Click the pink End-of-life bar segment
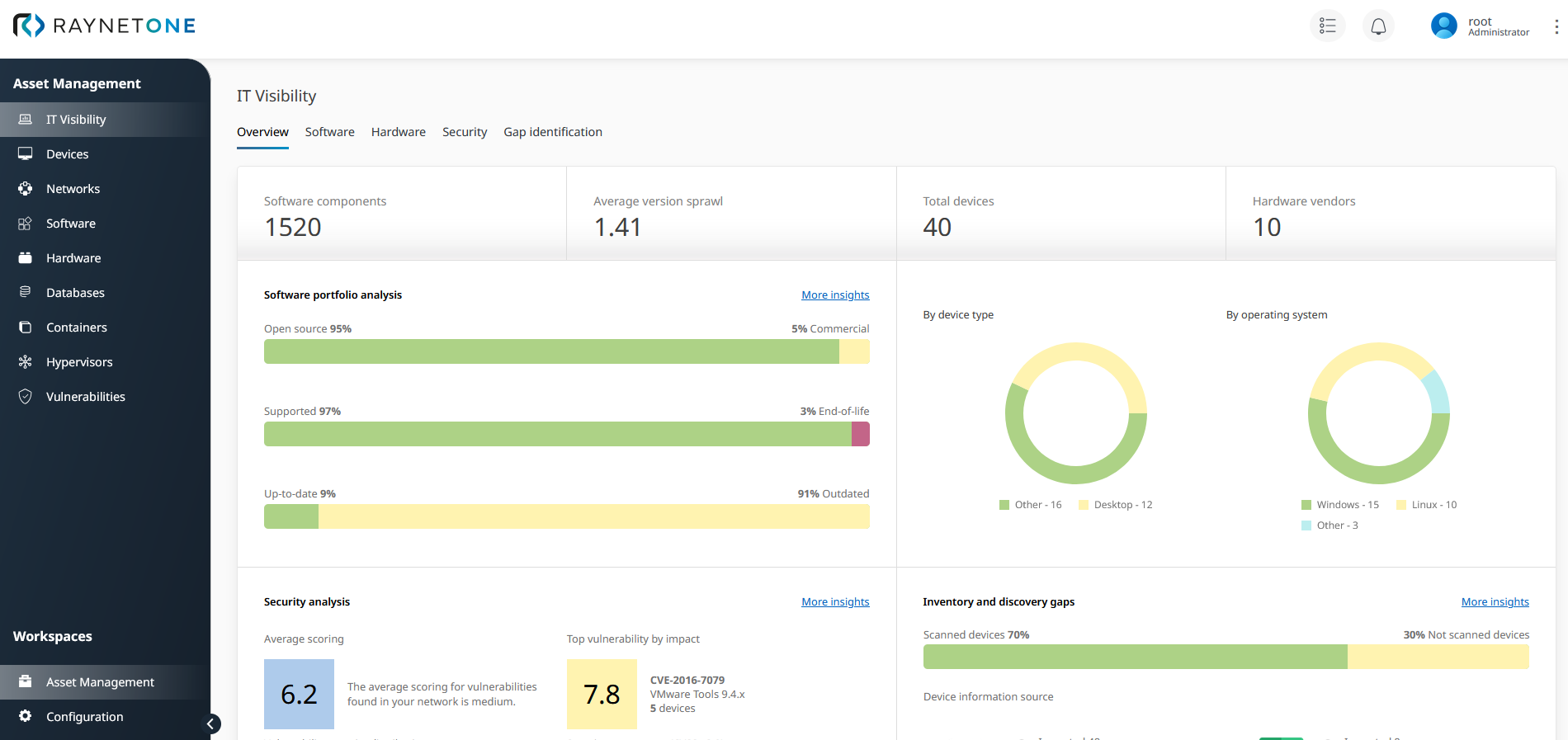Screen dimensions: 1568x740 (860, 434)
